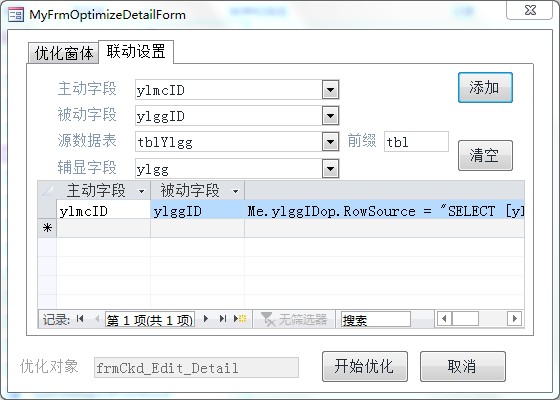Open the 辅显字段 combo box dropdown arrow
This screenshot has height=400, width=560.
click(330, 169)
